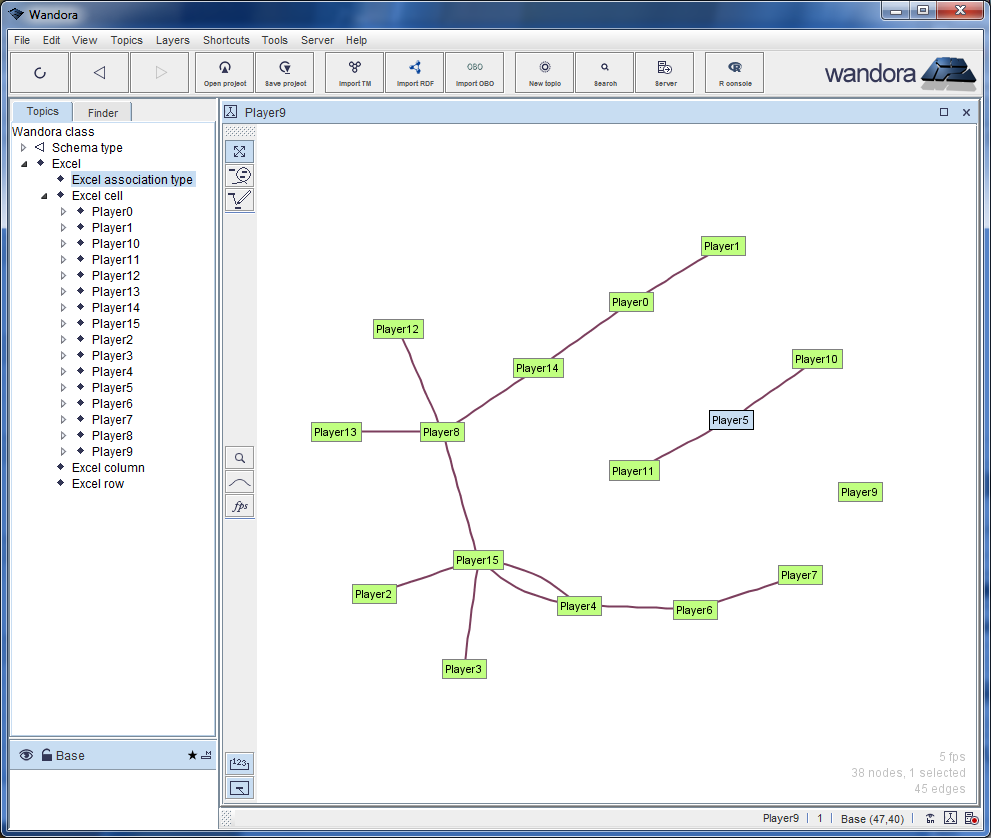Import an OBO file
The height and width of the screenshot is (838, 991).
[474, 72]
